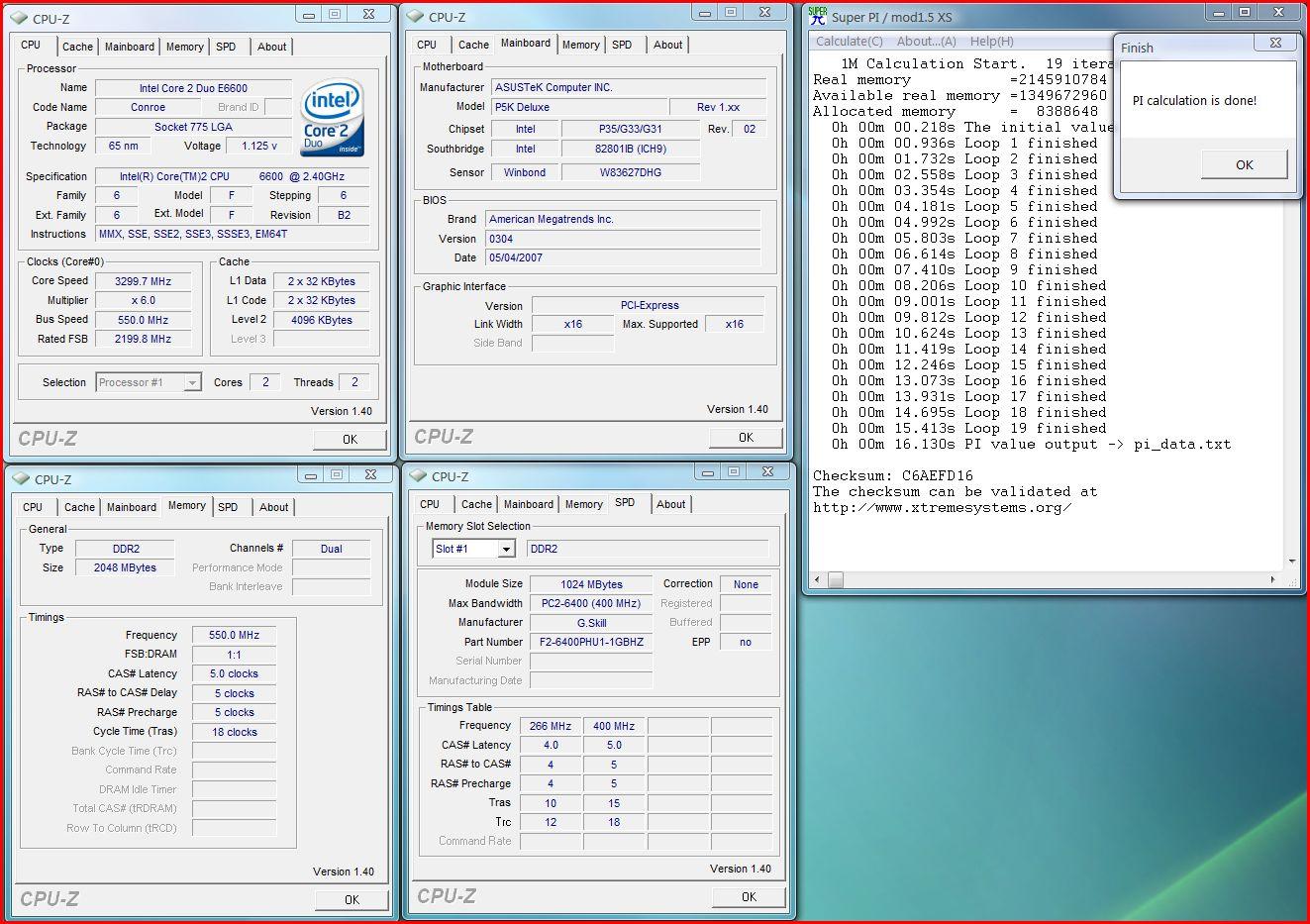
Task: Click the Level 2 4096 KBytes value
Action: (321, 320)
